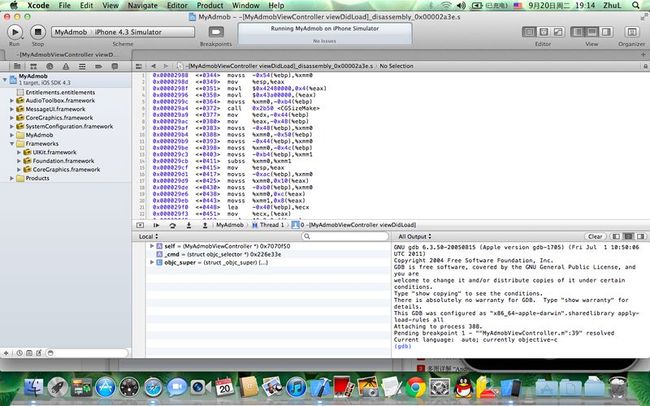Expand MessageUI.framework
Viewport: 650px width, 406px height.
pos(12,109)
